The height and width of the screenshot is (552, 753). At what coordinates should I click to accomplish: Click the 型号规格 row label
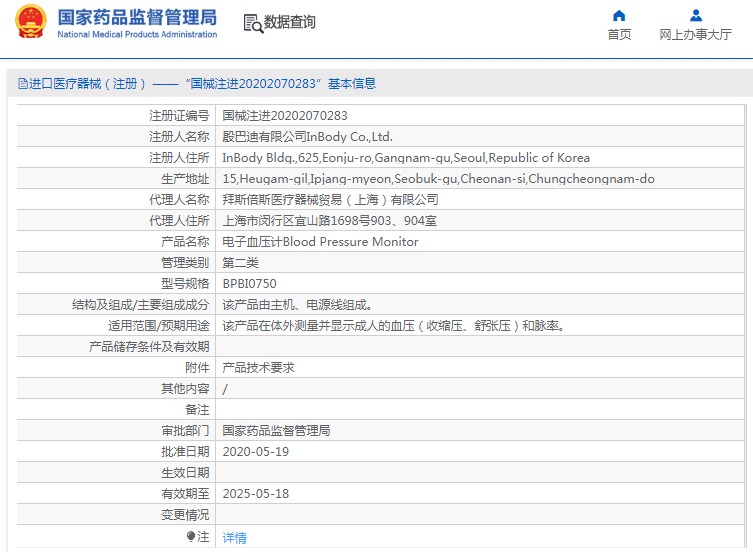coord(185,284)
